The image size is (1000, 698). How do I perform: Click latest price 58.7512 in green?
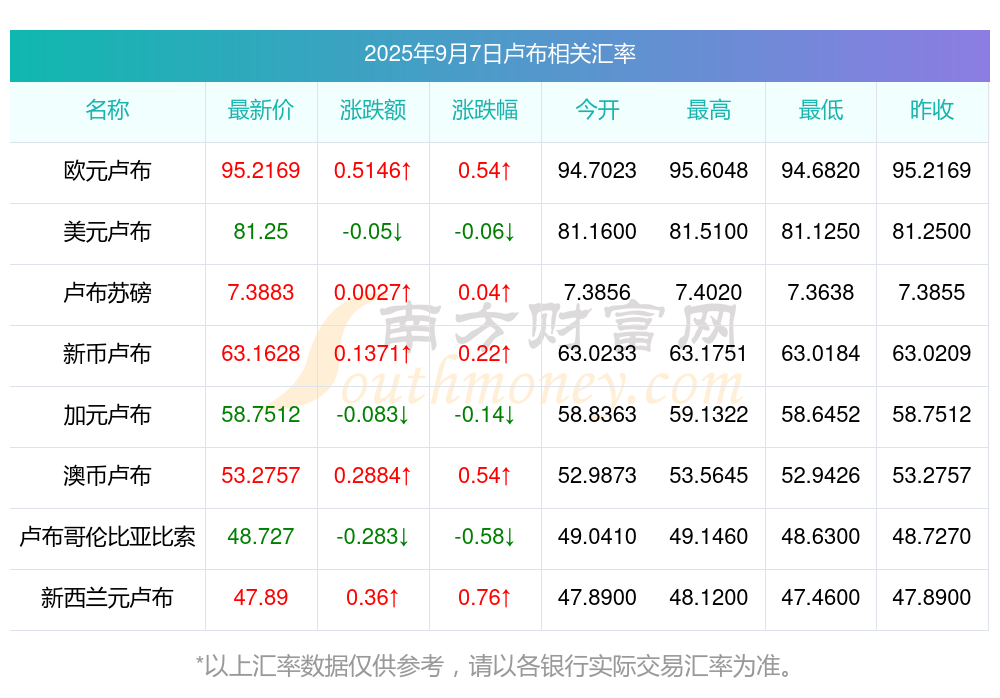pyautogui.click(x=261, y=414)
